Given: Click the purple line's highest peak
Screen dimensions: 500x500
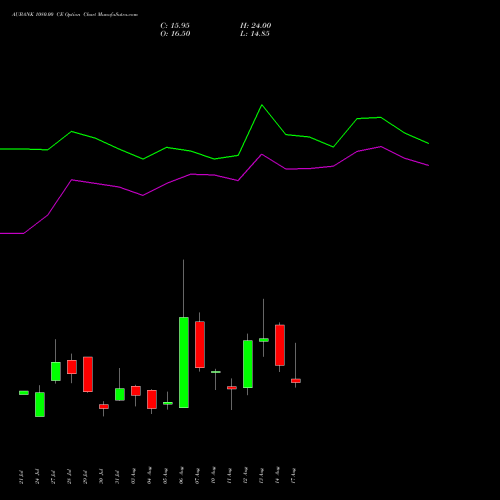Looking at the screenshot, I should coord(381,147).
